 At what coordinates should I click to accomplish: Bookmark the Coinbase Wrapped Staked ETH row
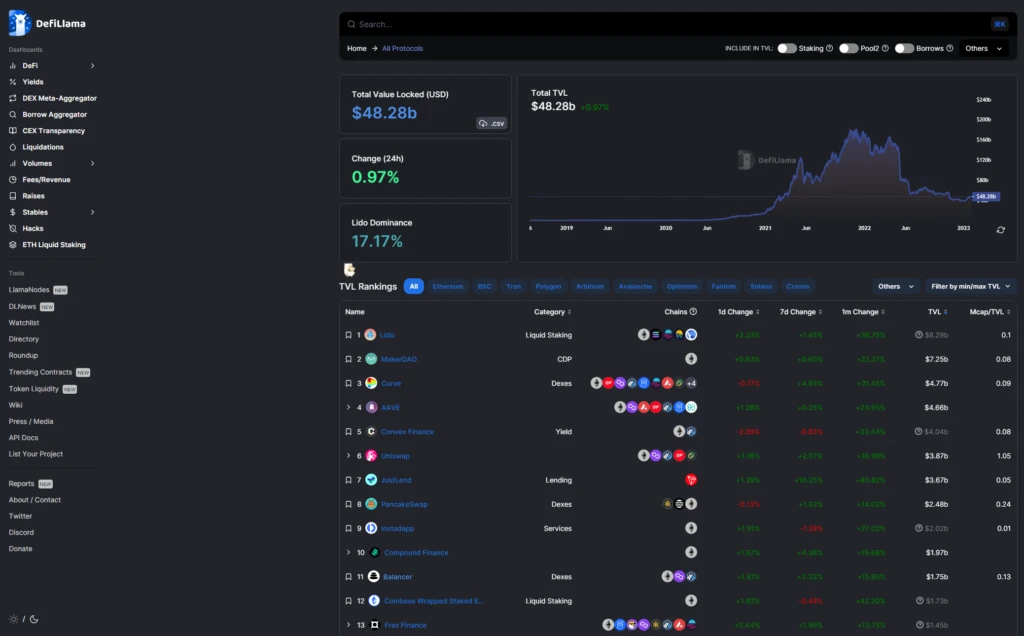click(348, 601)
